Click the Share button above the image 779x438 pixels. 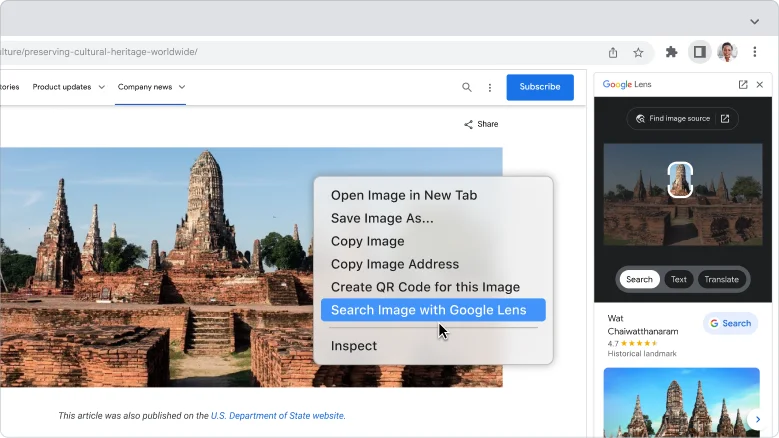click(480, 124)
